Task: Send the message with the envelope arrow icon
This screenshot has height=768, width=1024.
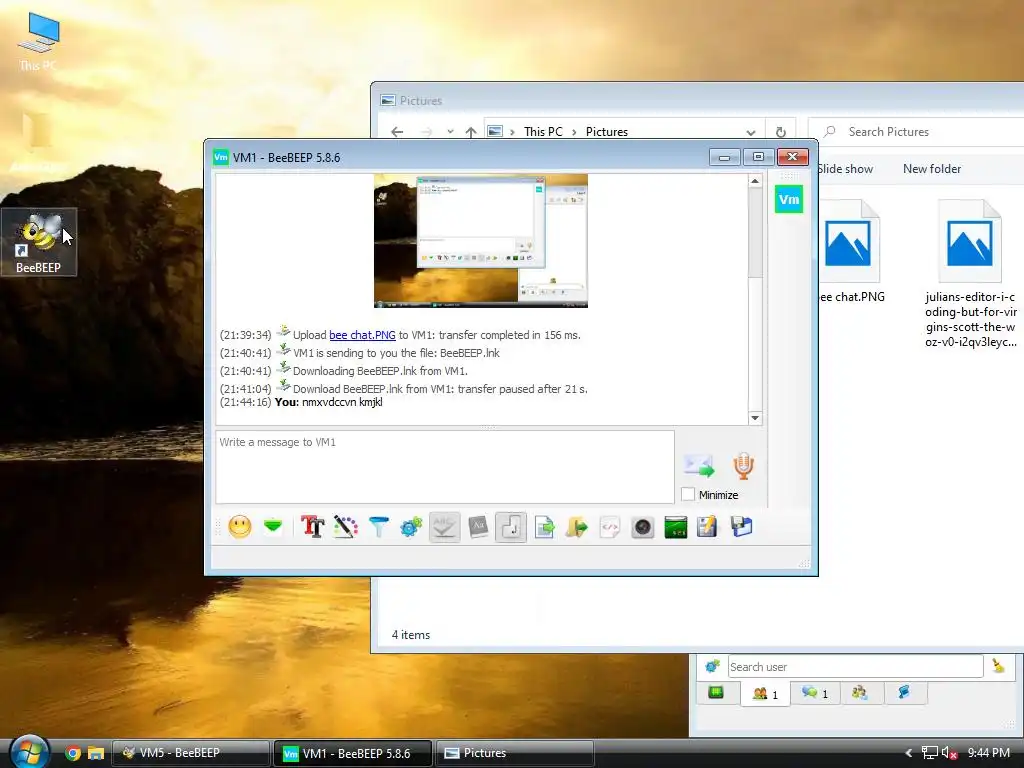Action: click(x=699, y=466)
